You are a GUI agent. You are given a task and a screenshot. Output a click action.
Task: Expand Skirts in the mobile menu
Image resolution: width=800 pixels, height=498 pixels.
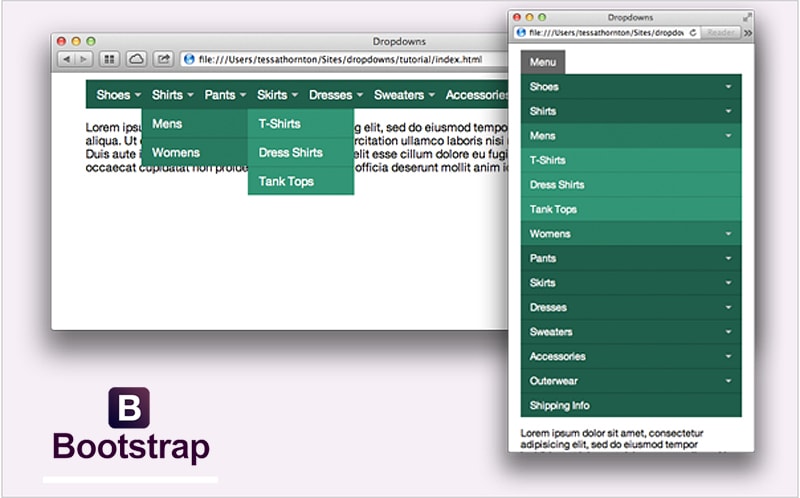tap(631, 283)
